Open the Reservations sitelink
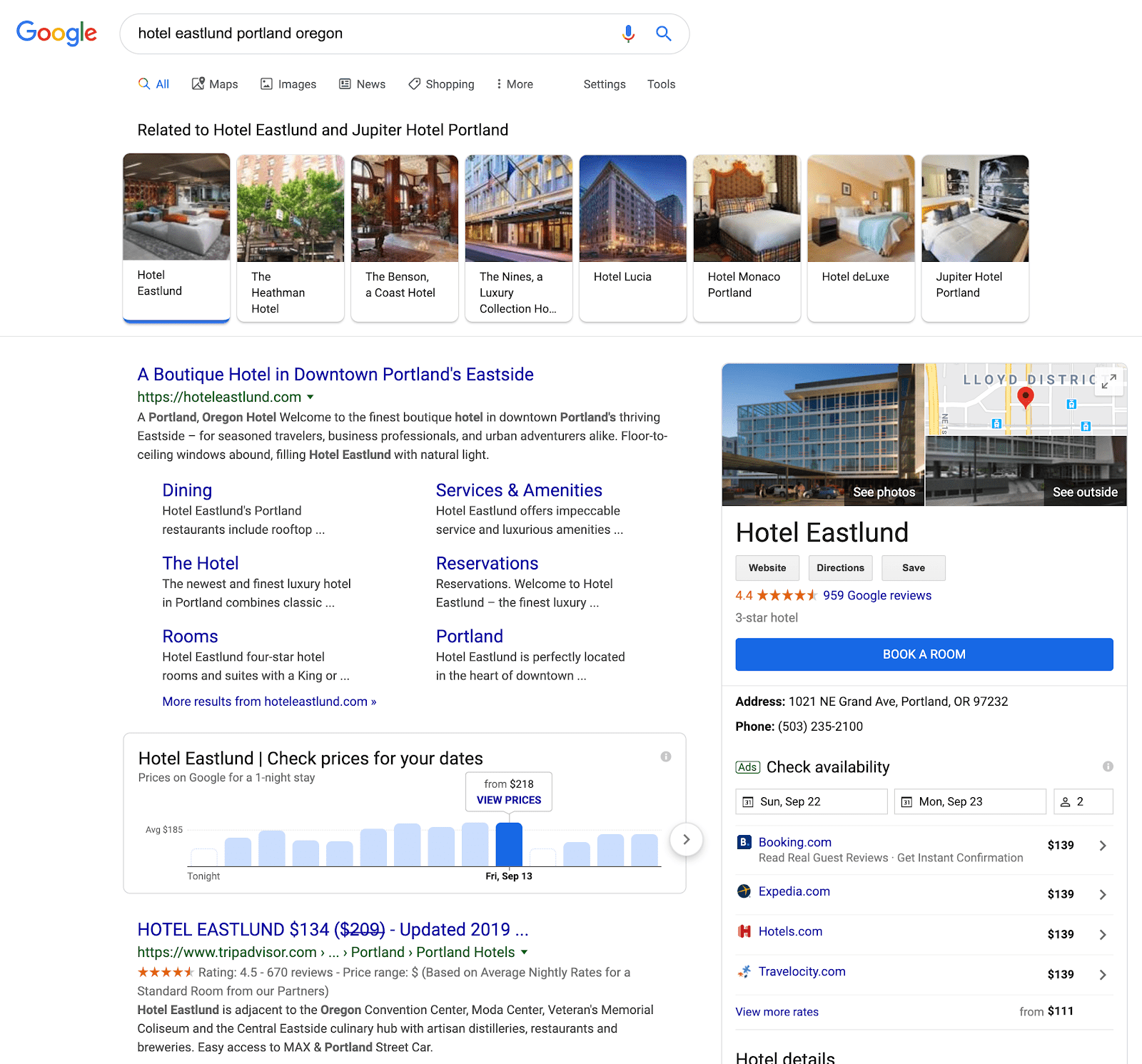The width and height of the screenshot is (1142, 1064). 487,563
